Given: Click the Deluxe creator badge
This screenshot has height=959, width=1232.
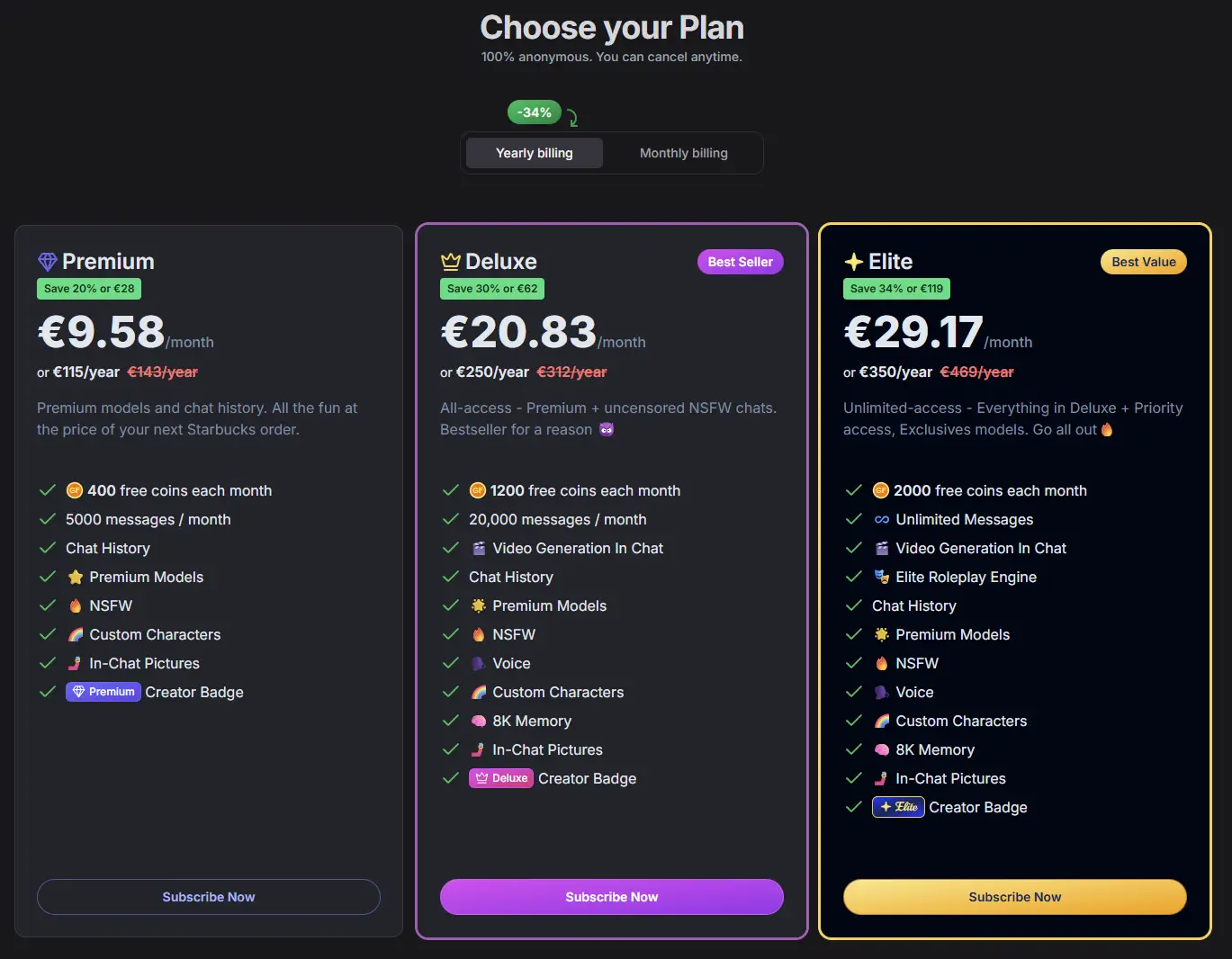Looking at the screenshot, I should point(501,778).
